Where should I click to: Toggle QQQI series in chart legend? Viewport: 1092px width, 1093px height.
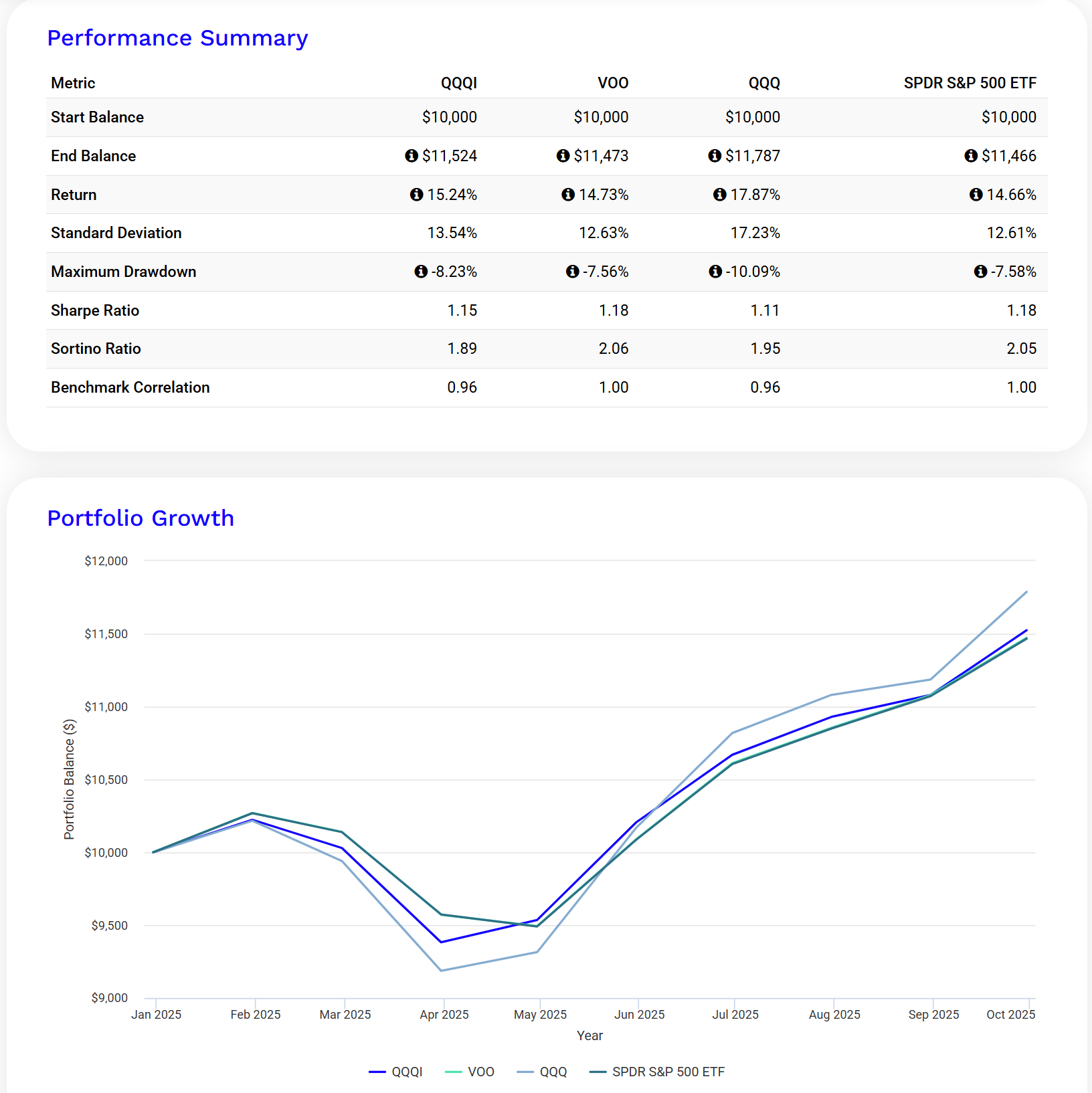pos(396,1072)
